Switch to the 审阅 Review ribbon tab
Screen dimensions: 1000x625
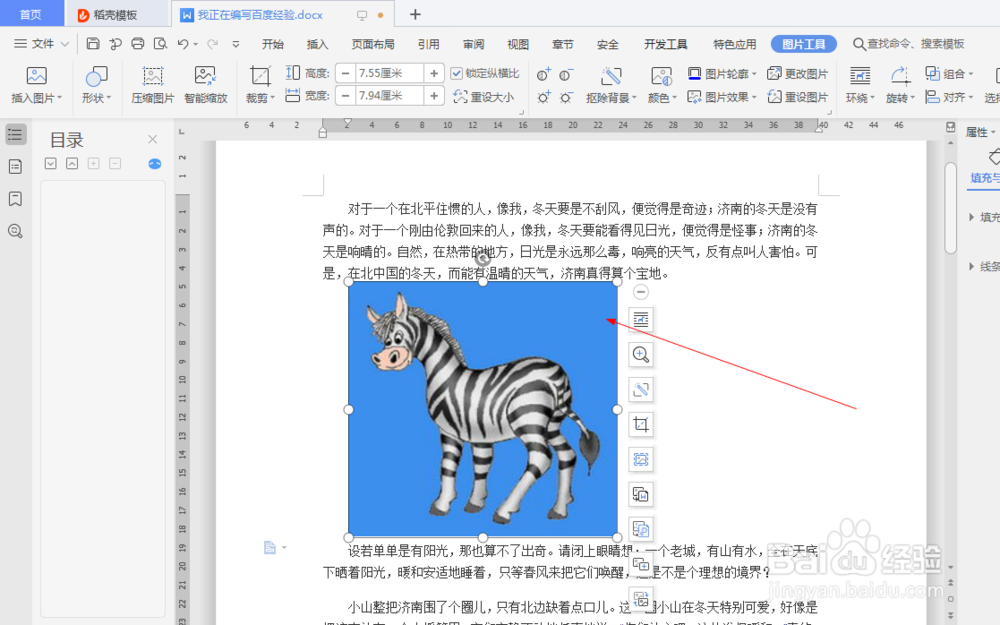point(473,44)
